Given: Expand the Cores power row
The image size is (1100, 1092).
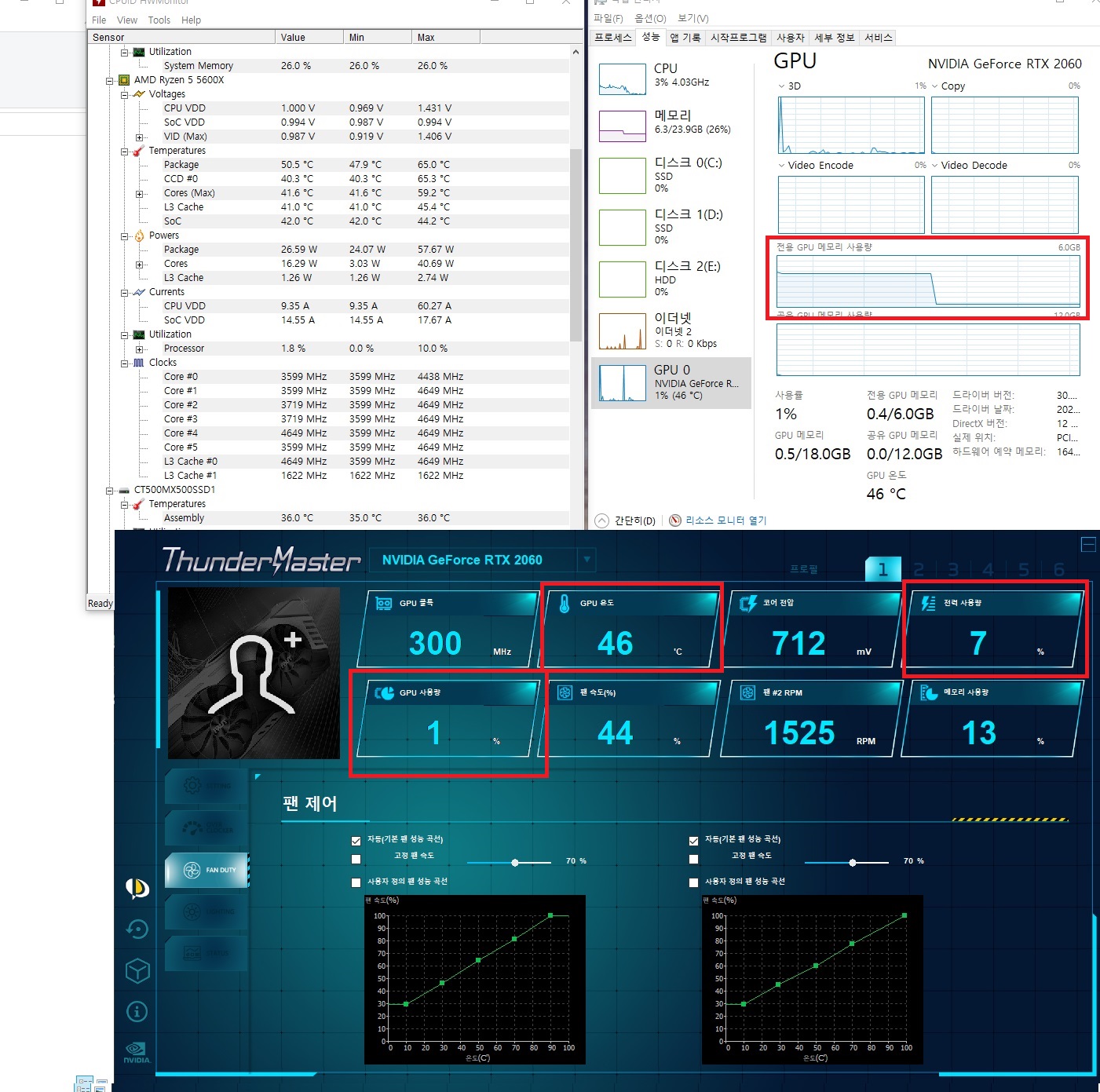Looking at the screenshot, I should tap(140, 264).
